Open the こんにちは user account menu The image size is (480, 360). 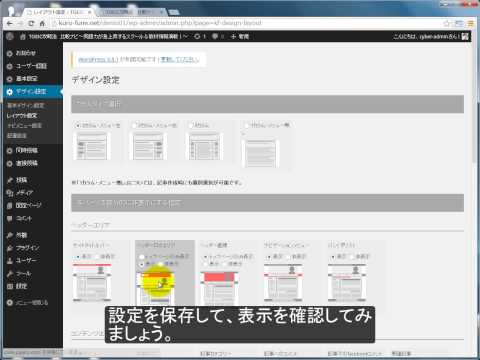point(431,36)
